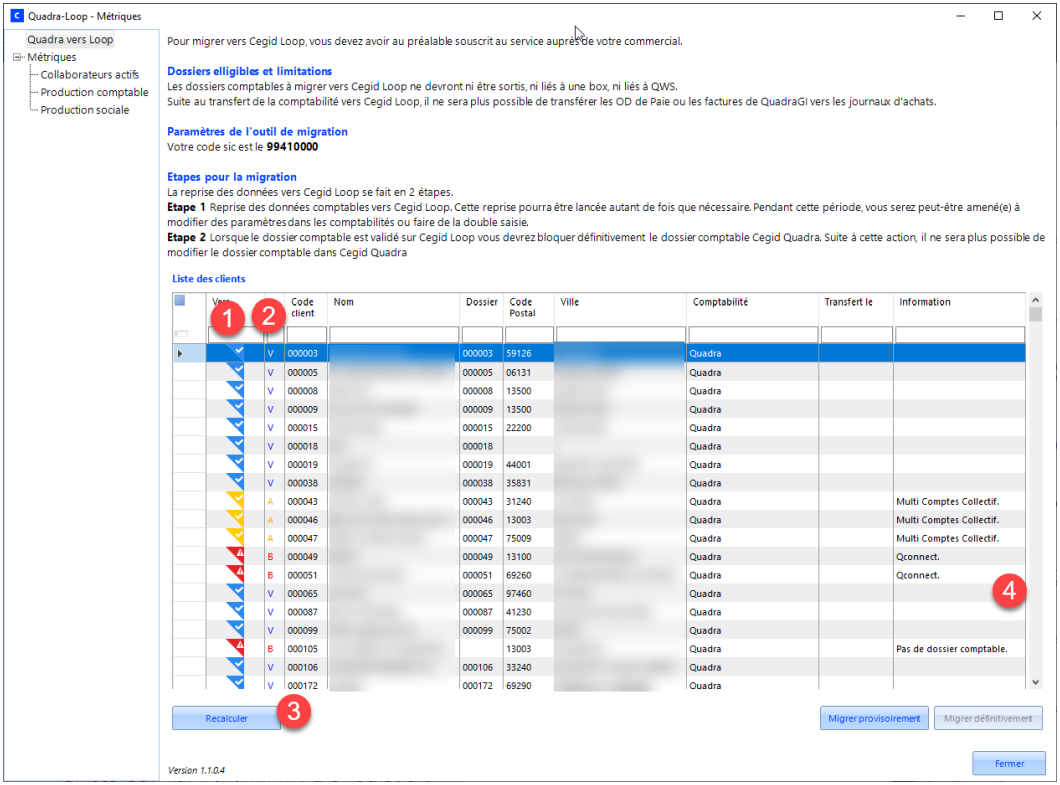Select Production comptable in the sidebar
This screenshot has width=1060, height=785.
(x=94, y=92)
